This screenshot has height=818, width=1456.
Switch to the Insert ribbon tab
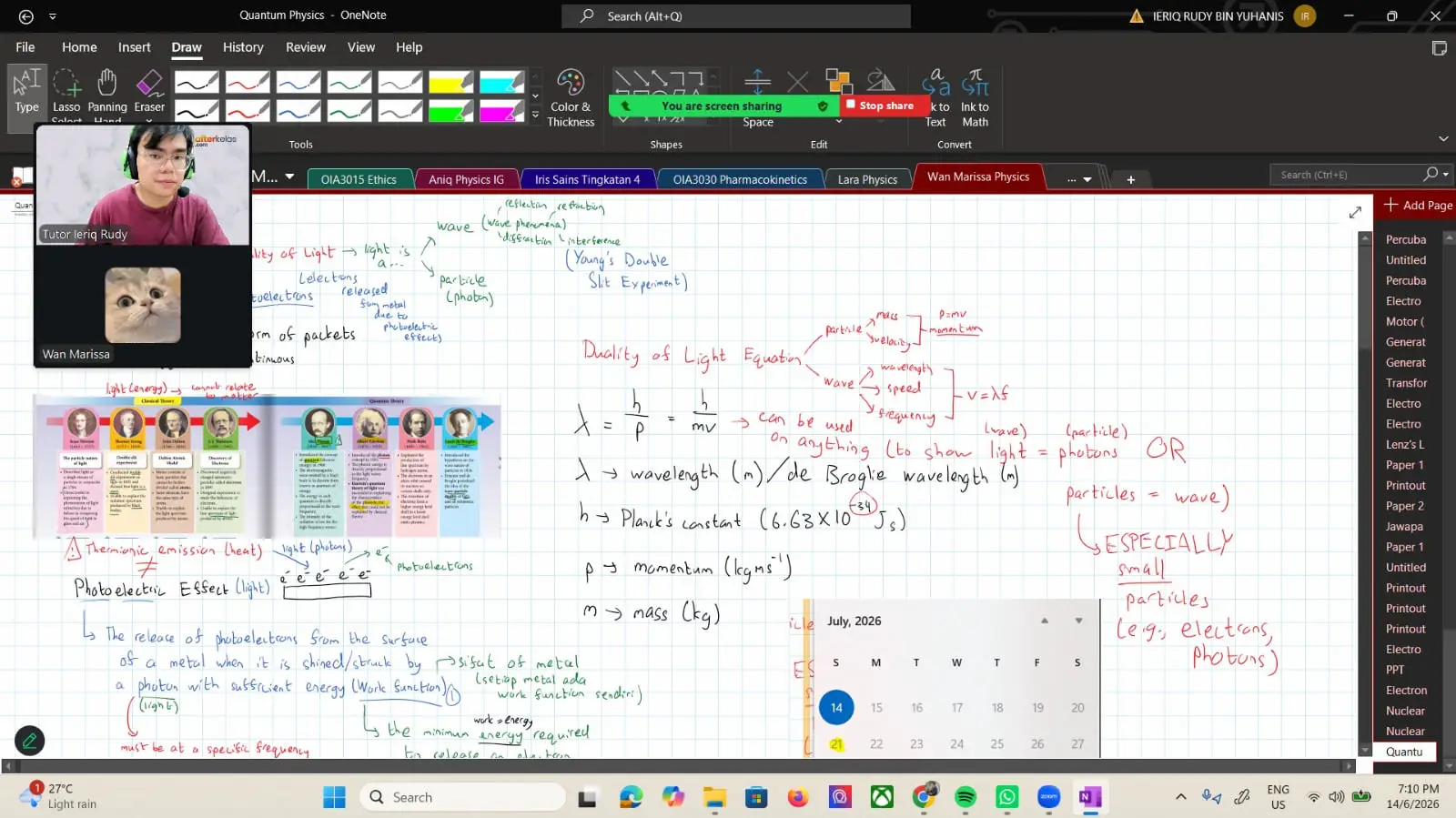[x=135, y=47]
